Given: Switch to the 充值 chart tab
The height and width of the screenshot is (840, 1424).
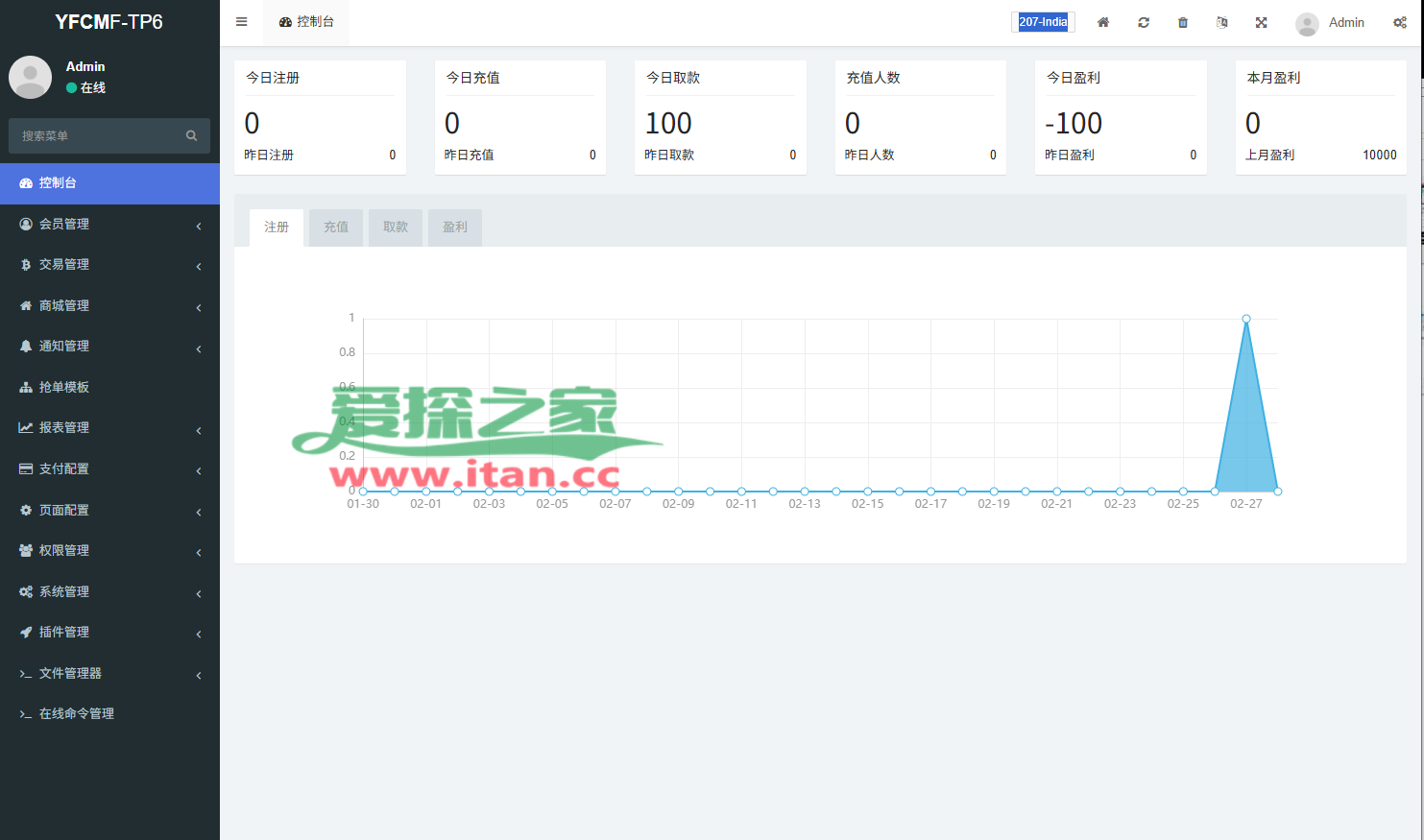Looking at the screenshot, I should coord(336,228).
